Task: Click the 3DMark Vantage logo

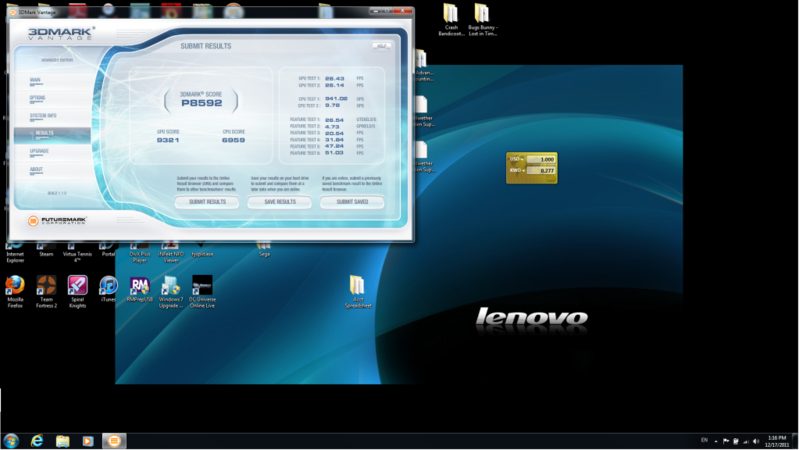Action: [61, 34]
